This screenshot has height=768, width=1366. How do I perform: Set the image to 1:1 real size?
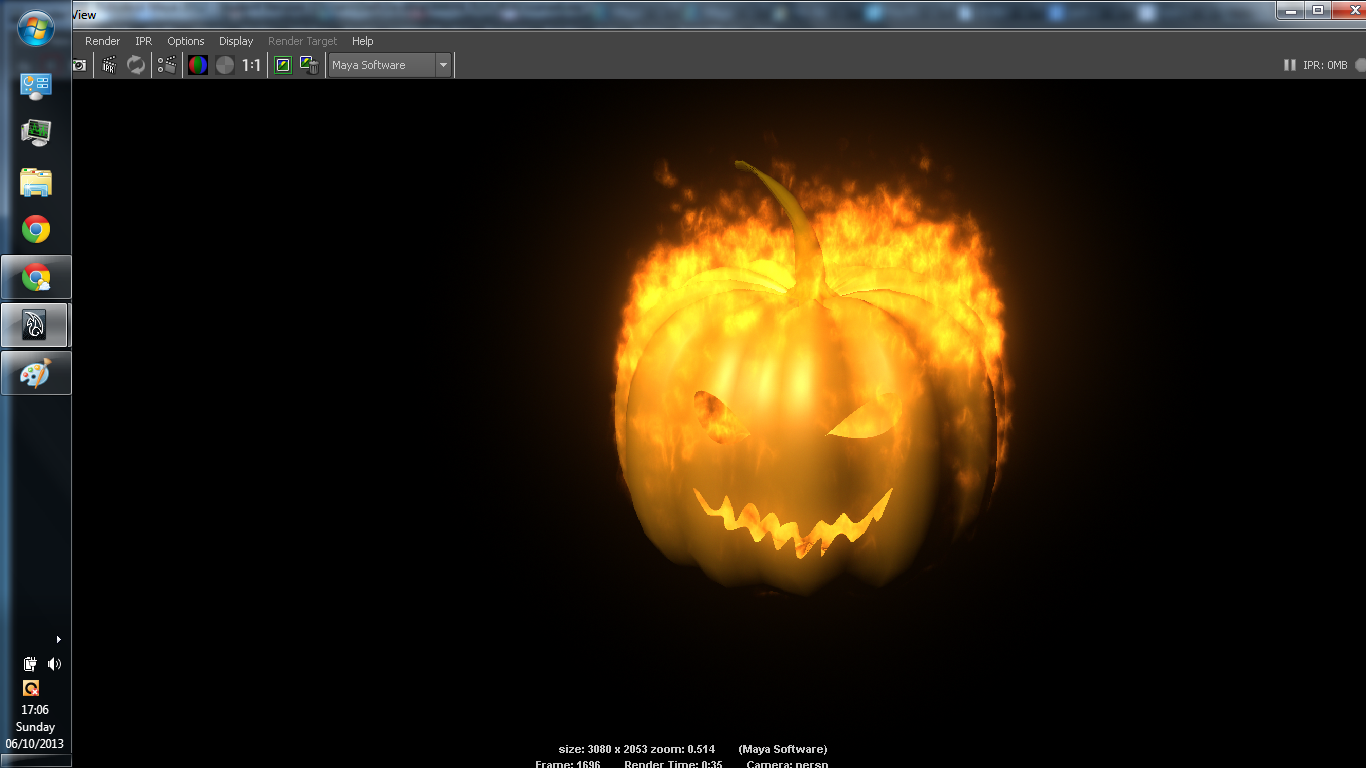251,65
